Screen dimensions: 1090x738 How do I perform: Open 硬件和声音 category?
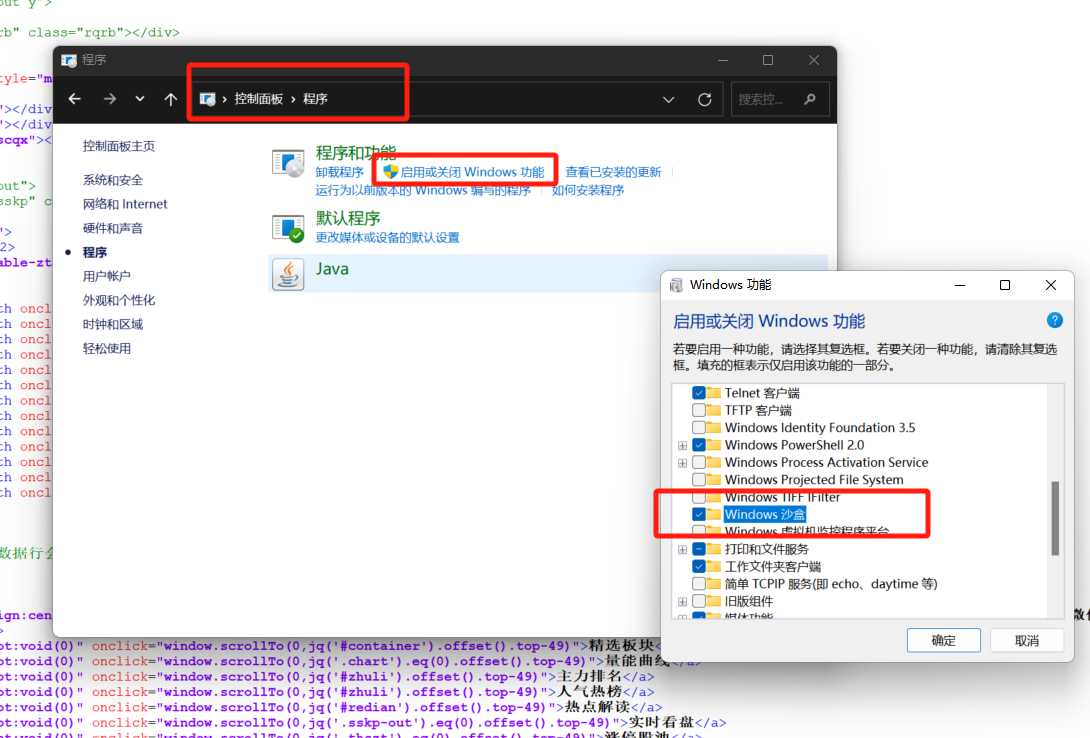point(113,228)
